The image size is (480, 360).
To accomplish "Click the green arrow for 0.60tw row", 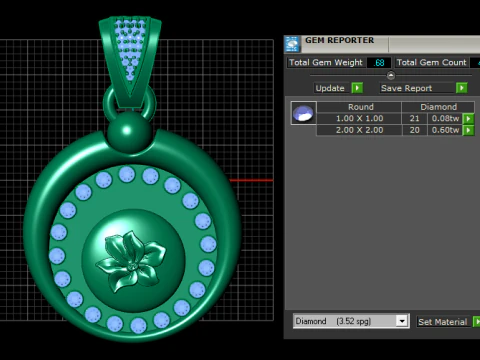I will point(468,130).
